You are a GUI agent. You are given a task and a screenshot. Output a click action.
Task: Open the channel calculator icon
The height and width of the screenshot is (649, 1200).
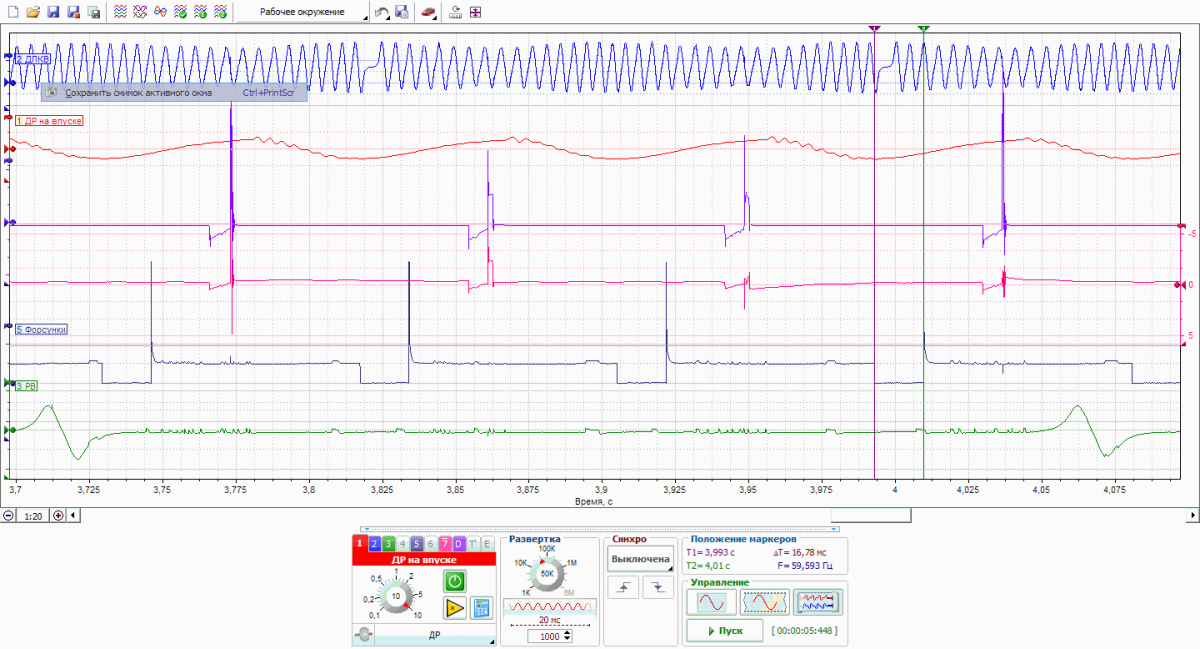482,607
